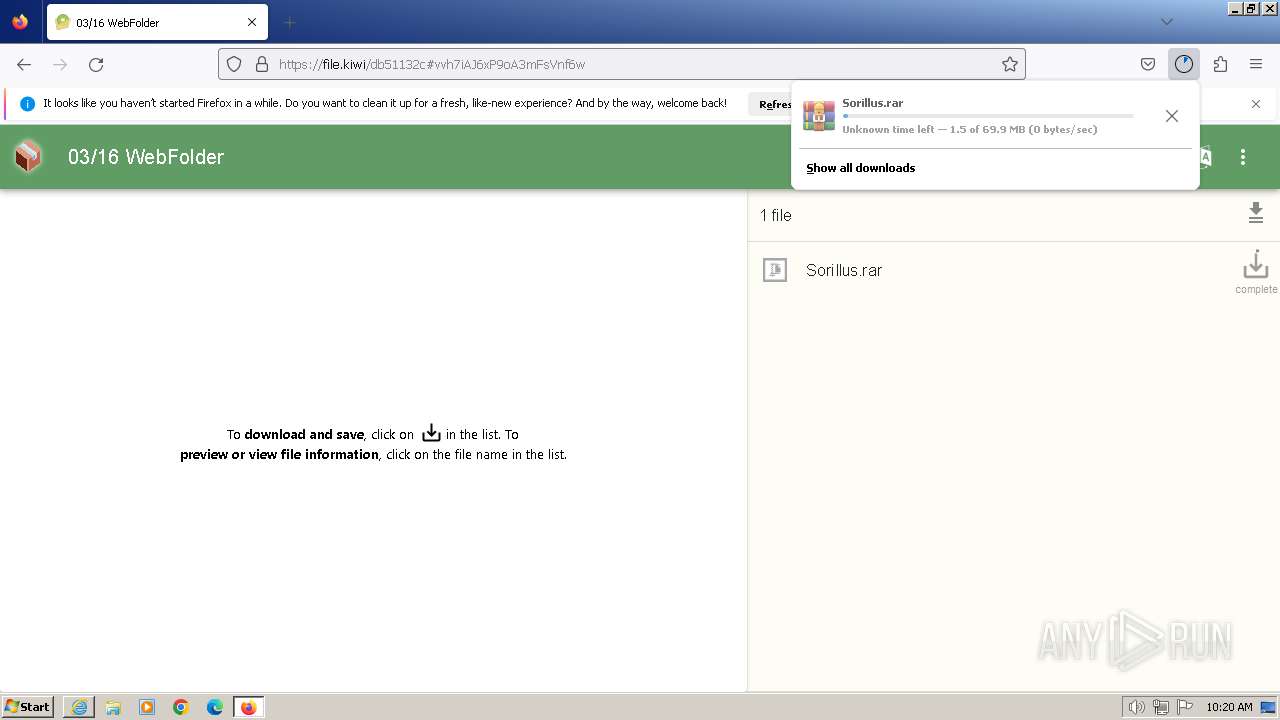Click the 03/16 WebFolder page title

[x=146, y=157]
